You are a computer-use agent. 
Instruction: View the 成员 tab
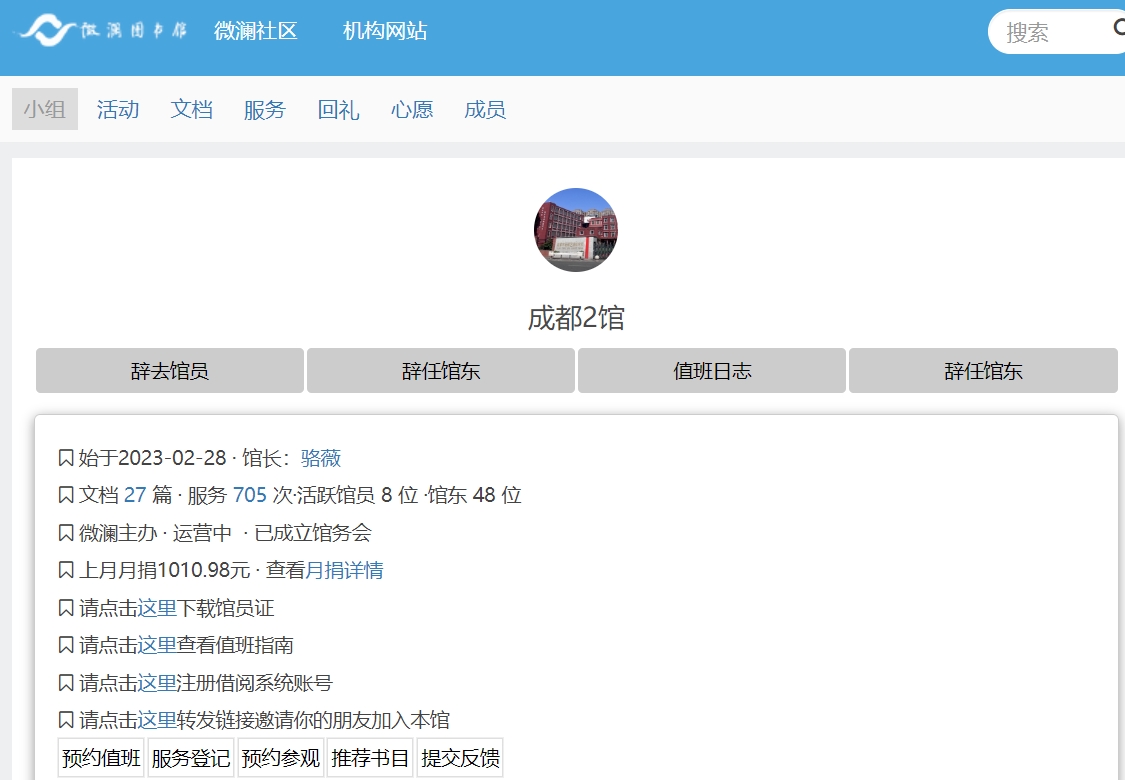pyautogui.click(x=485, y=109)
